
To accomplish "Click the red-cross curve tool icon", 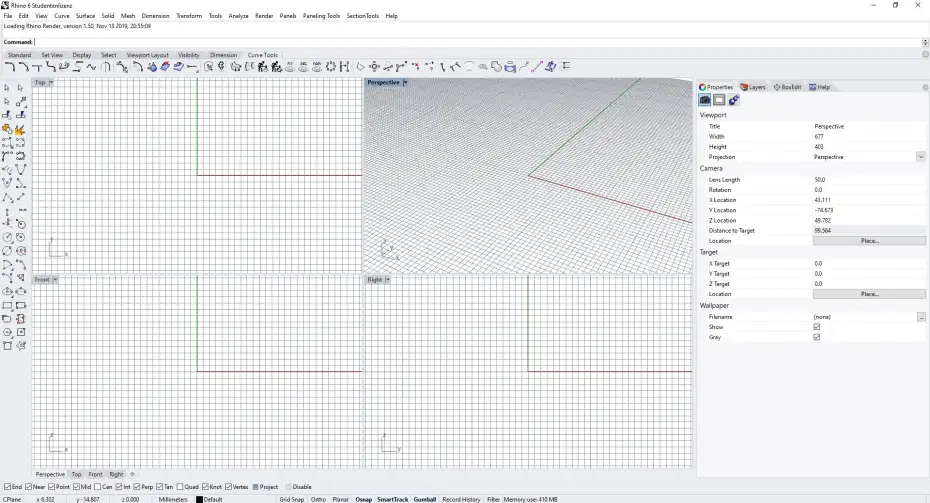I will [x=415, y=67].
